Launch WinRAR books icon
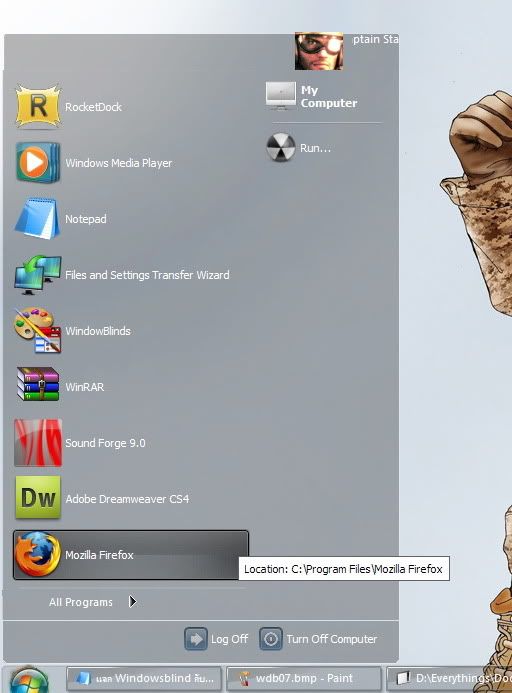512x693 pixels. 38,385
